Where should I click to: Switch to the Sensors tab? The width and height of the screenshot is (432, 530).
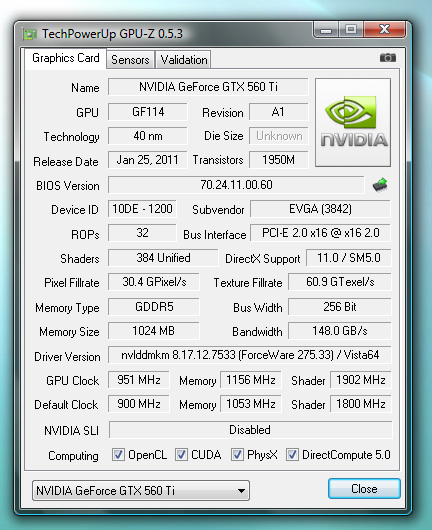point(130,60)
